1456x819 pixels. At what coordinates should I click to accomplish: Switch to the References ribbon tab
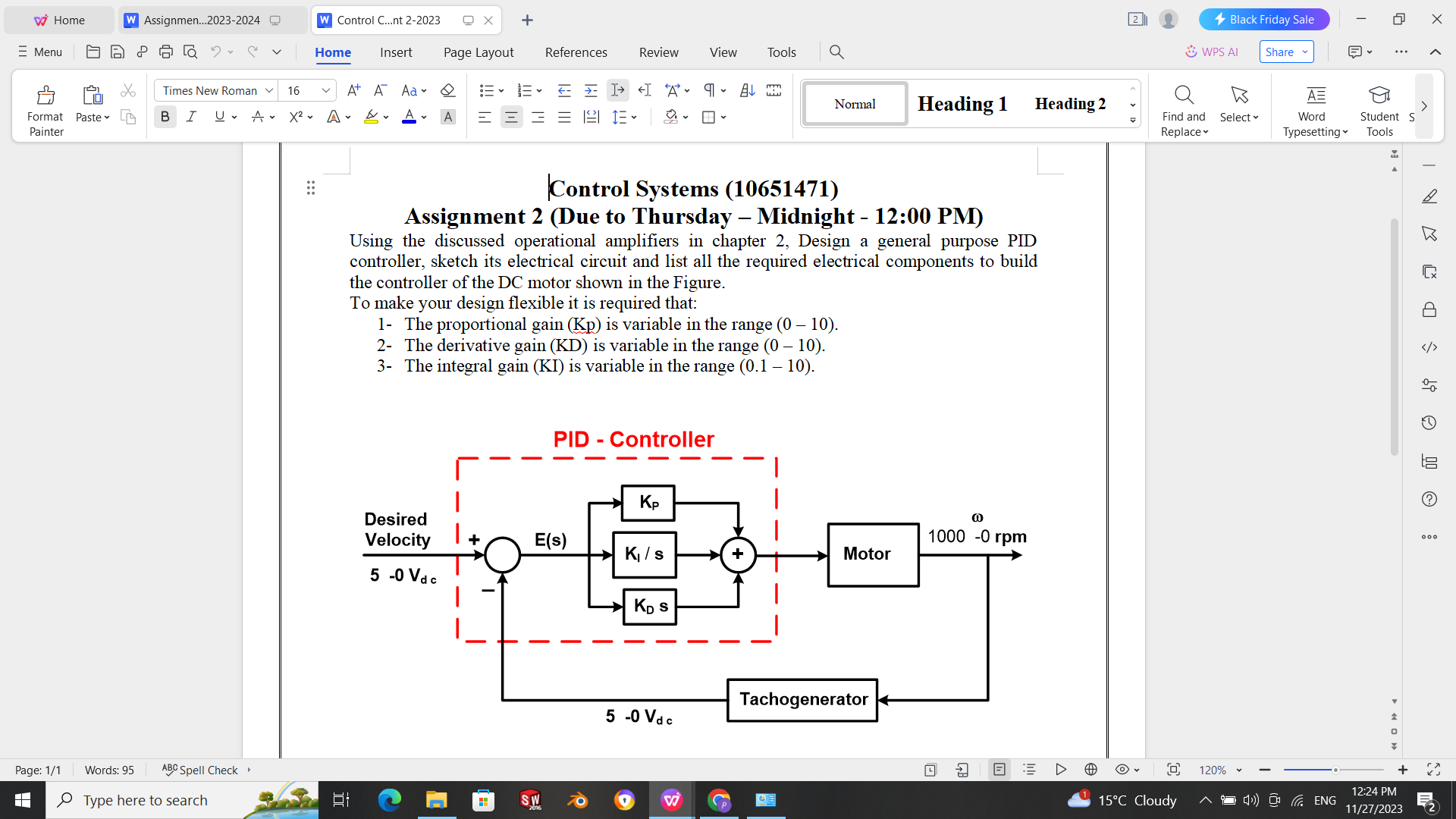[x=576, y=52]
